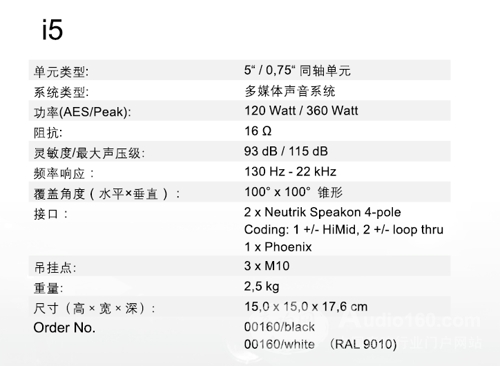The image size is (500, 366).
Task: Click the 5" / 0,75" 同轴单元 value
Action: pyautogui.click(x=297, y=70)
